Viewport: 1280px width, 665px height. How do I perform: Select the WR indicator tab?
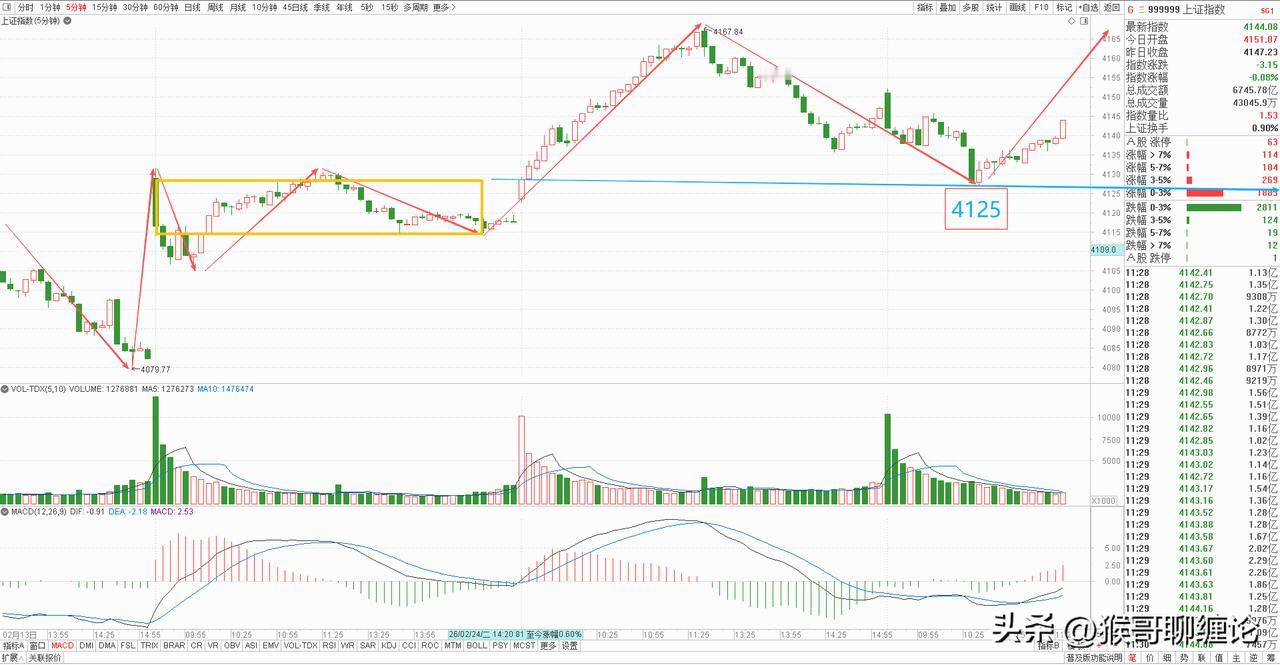coord(347,645)
